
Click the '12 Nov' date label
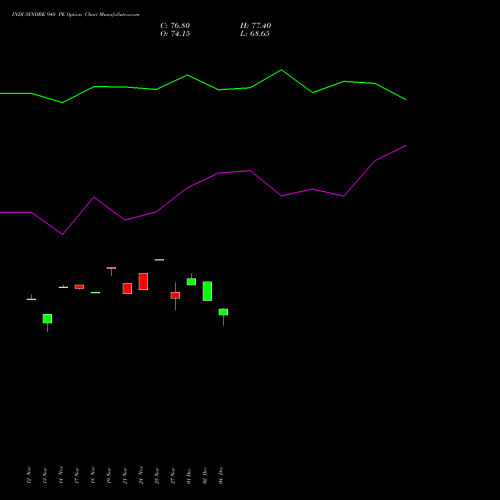(29, 475)
